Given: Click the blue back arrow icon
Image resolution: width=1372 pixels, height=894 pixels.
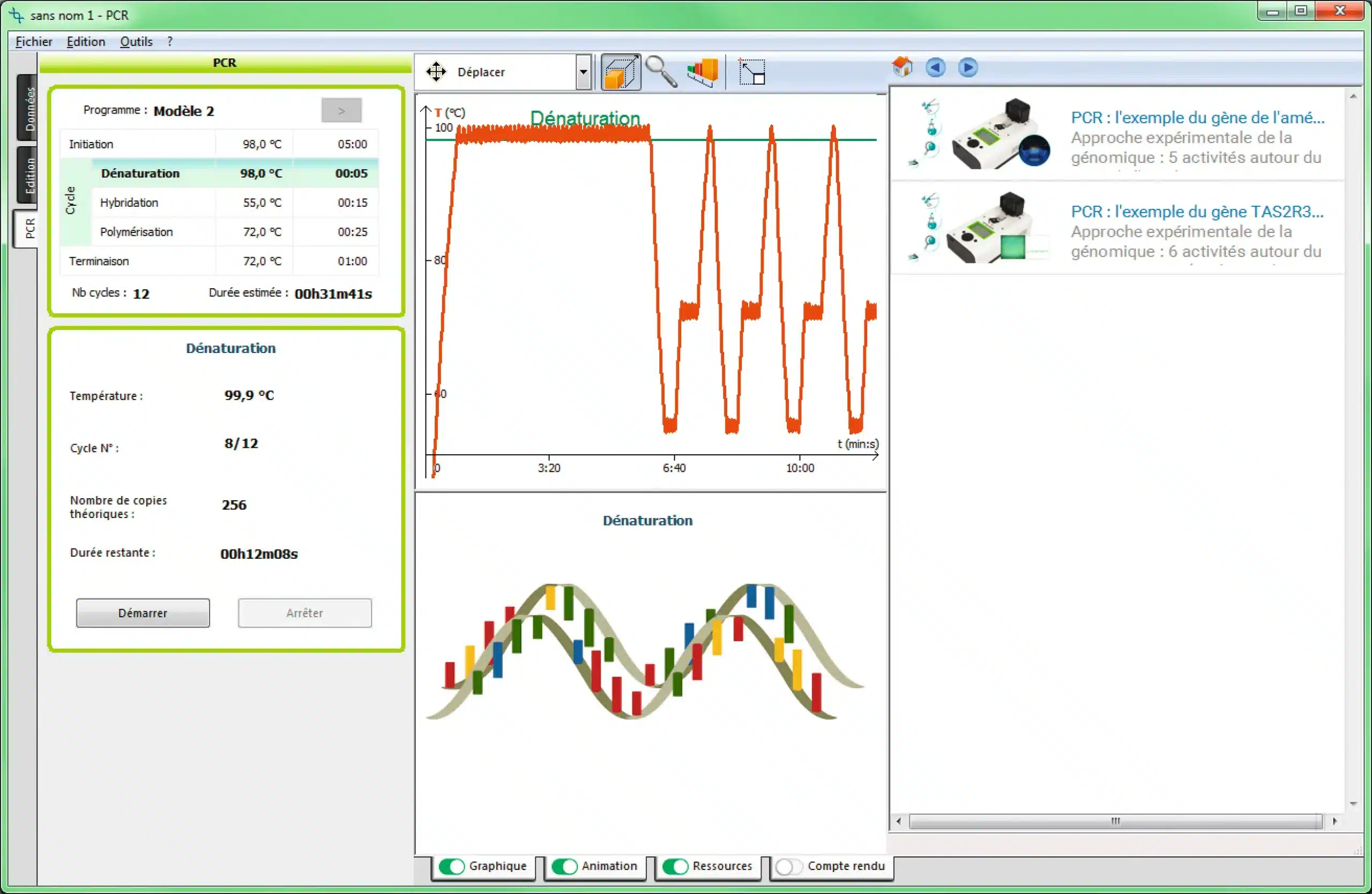Looking at the screenshot, I should 935,67.
